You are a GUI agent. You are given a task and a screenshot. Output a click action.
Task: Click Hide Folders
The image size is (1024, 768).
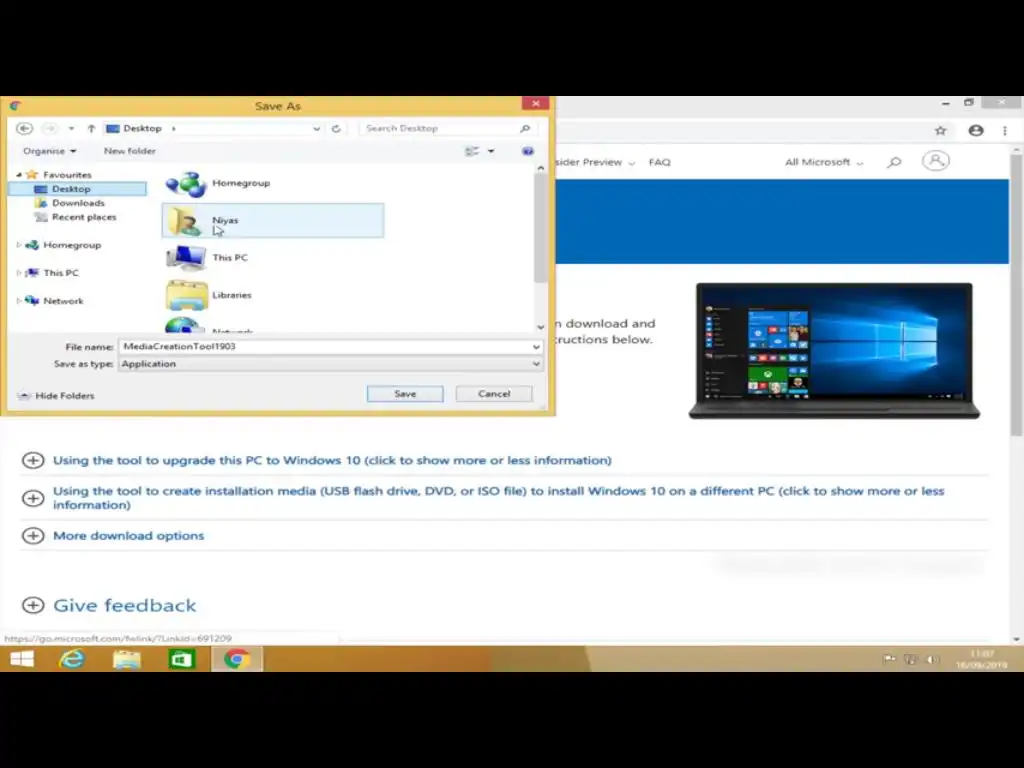point(56,396)
